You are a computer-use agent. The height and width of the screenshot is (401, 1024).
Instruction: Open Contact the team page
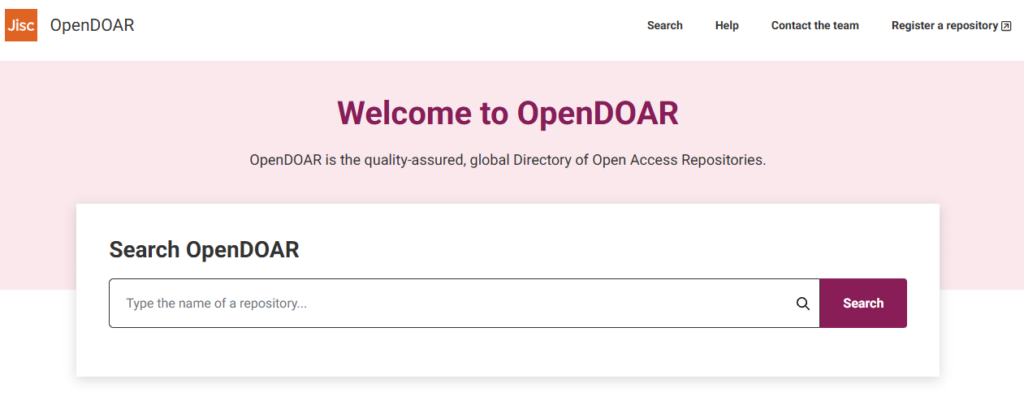(x=815, y=25)
